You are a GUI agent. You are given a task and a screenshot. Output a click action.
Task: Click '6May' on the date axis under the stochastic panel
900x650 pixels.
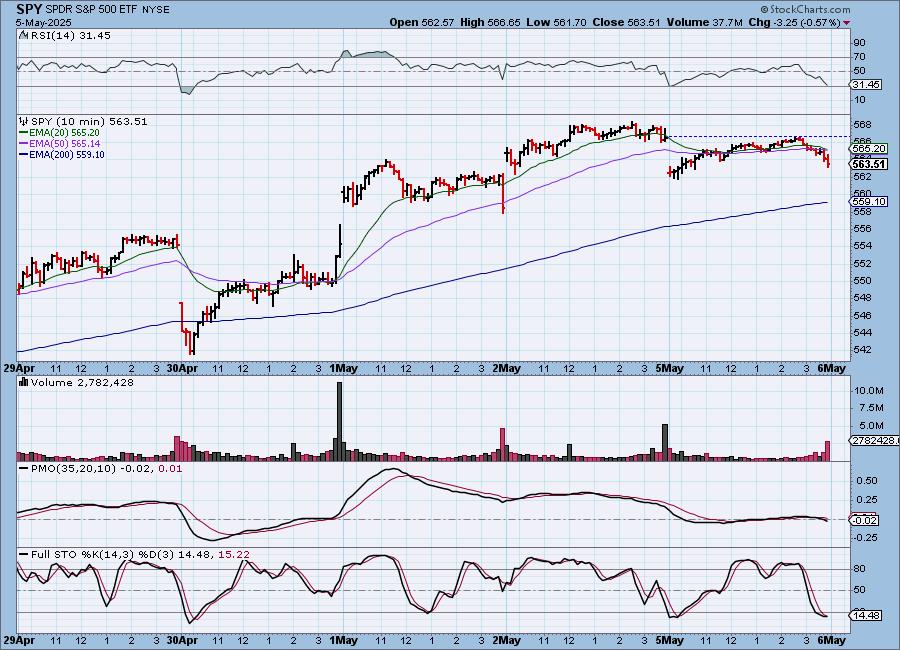point(832,640)
